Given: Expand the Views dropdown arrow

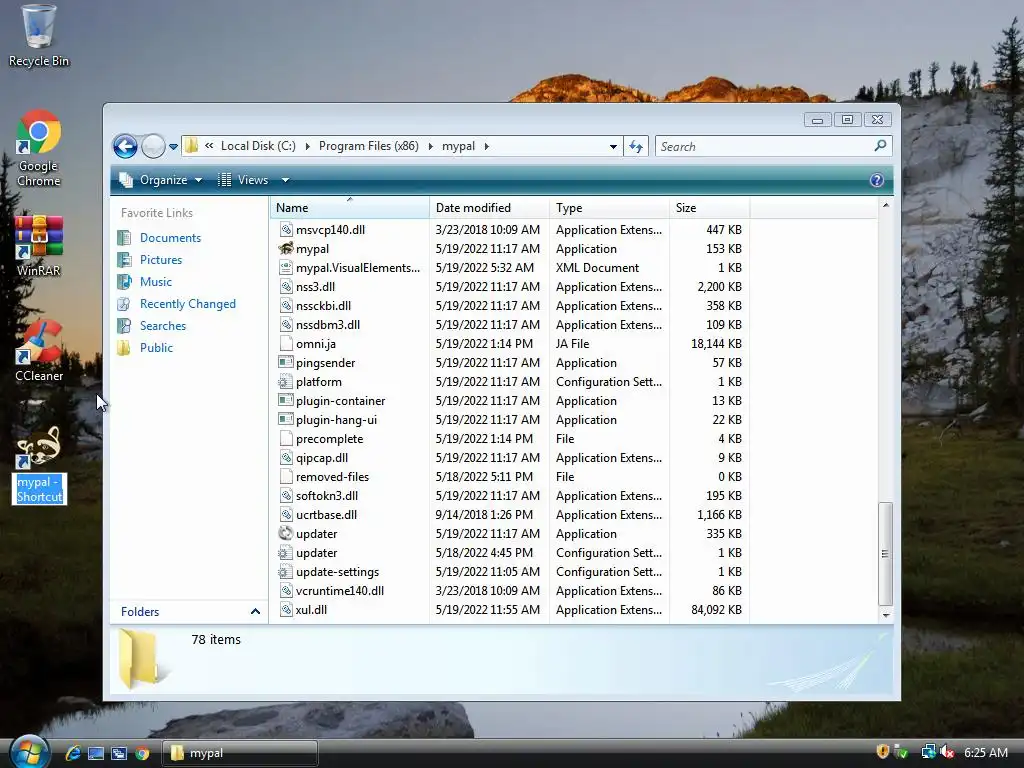Looking at the screenshot, I should 285,180.
